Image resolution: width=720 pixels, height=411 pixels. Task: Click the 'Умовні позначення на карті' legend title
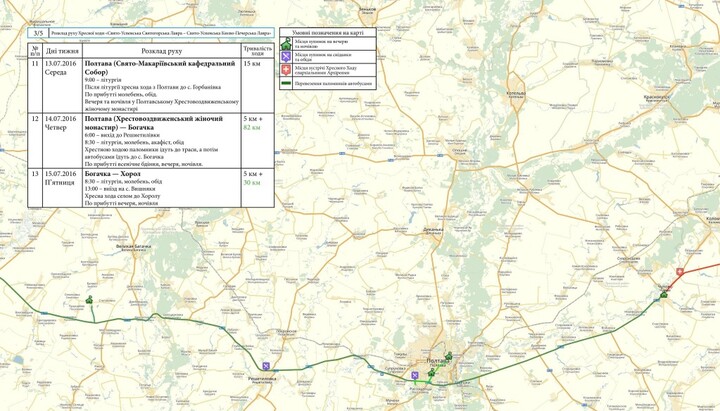click(x=327, y=33)
